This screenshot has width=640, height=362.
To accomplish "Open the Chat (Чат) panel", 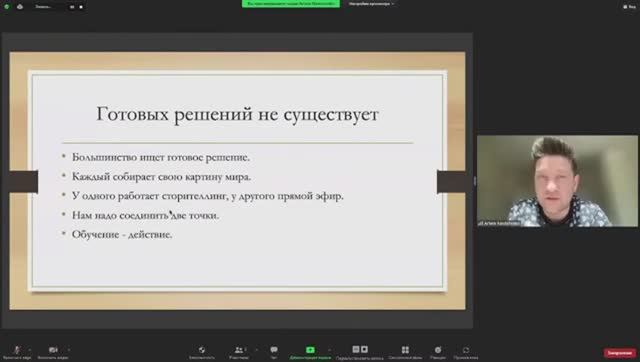I will pos(274,352).
